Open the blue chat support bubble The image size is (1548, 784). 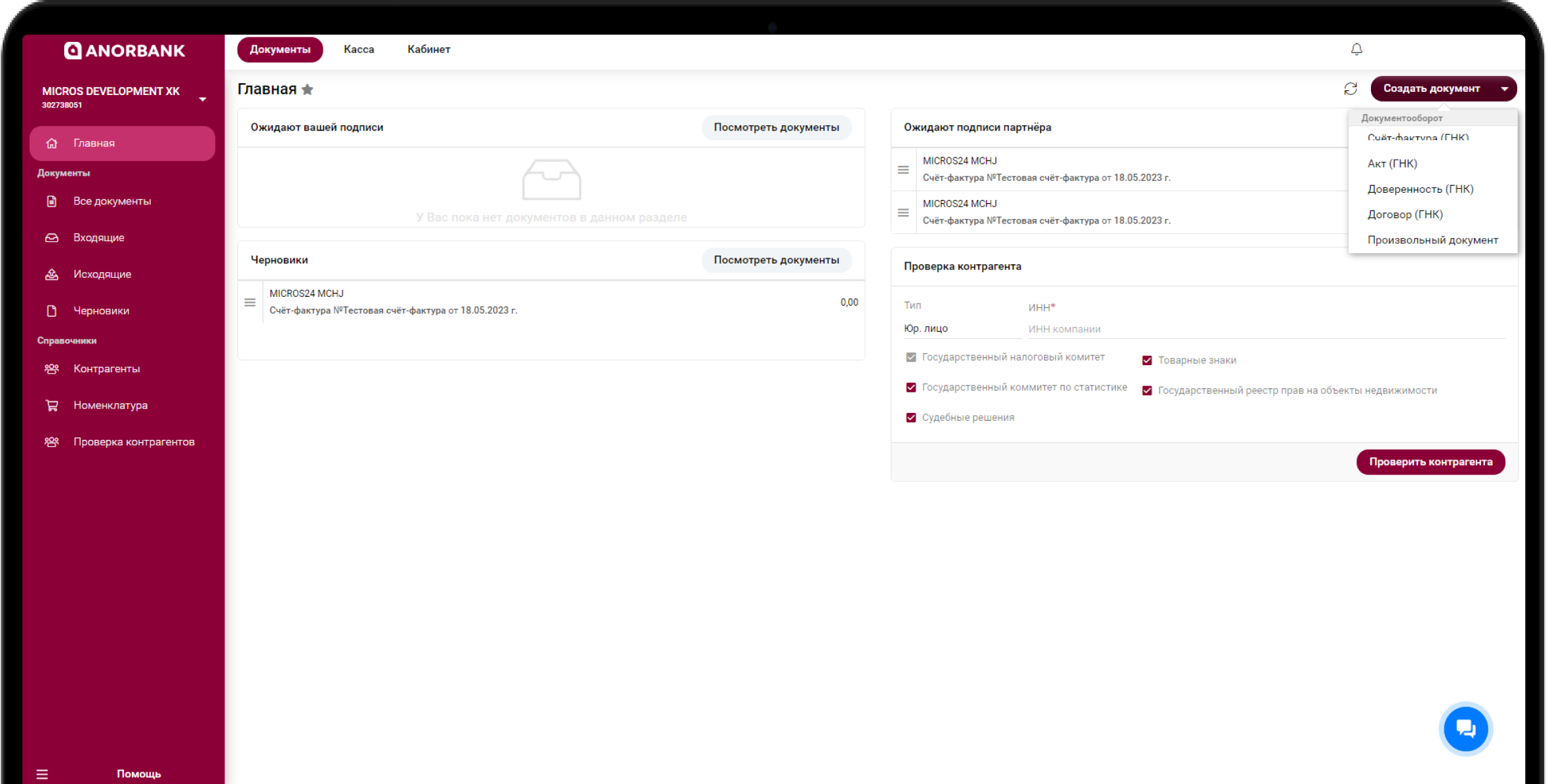coord(1465,728)
